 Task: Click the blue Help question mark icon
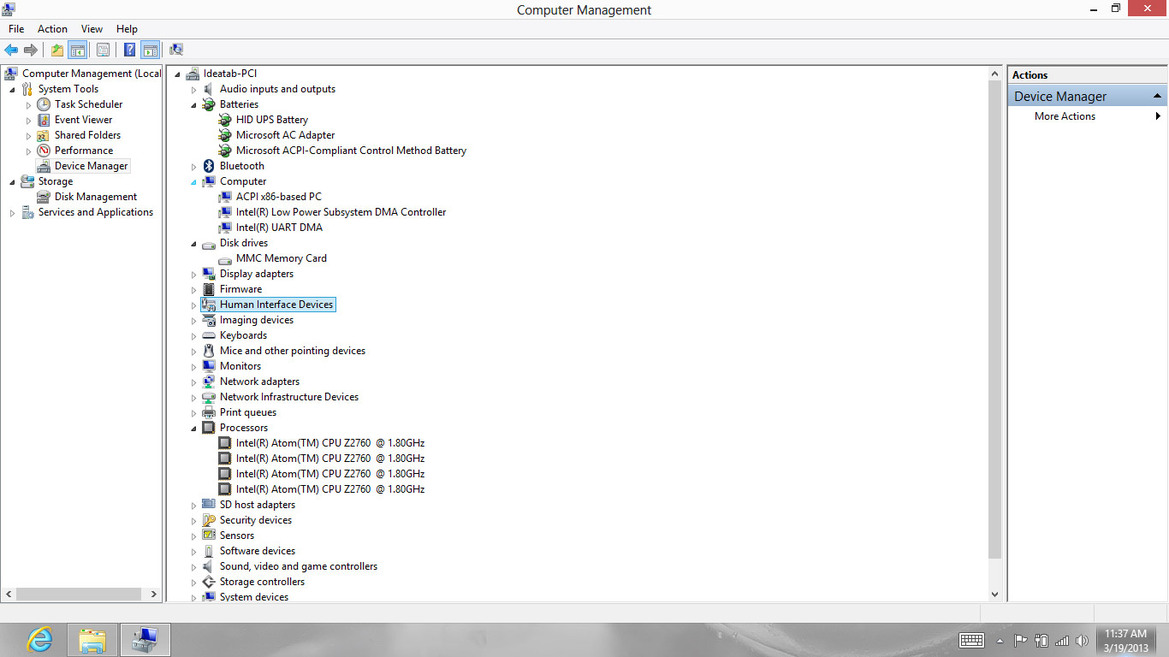(x=129, y=50)
